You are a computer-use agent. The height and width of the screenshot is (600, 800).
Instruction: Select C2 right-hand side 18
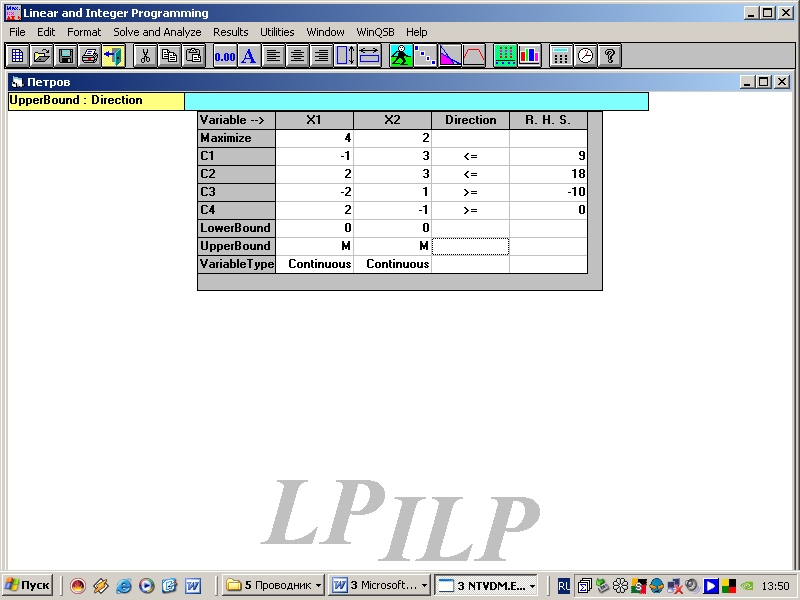548,174
